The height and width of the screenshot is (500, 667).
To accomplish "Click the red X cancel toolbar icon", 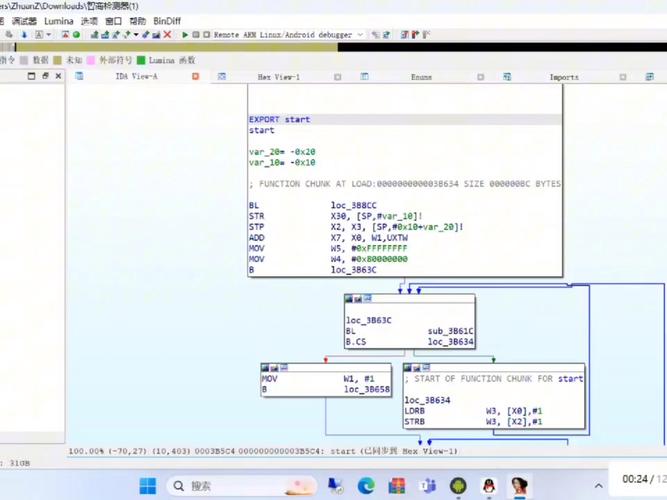I will [x=167, y=35].
